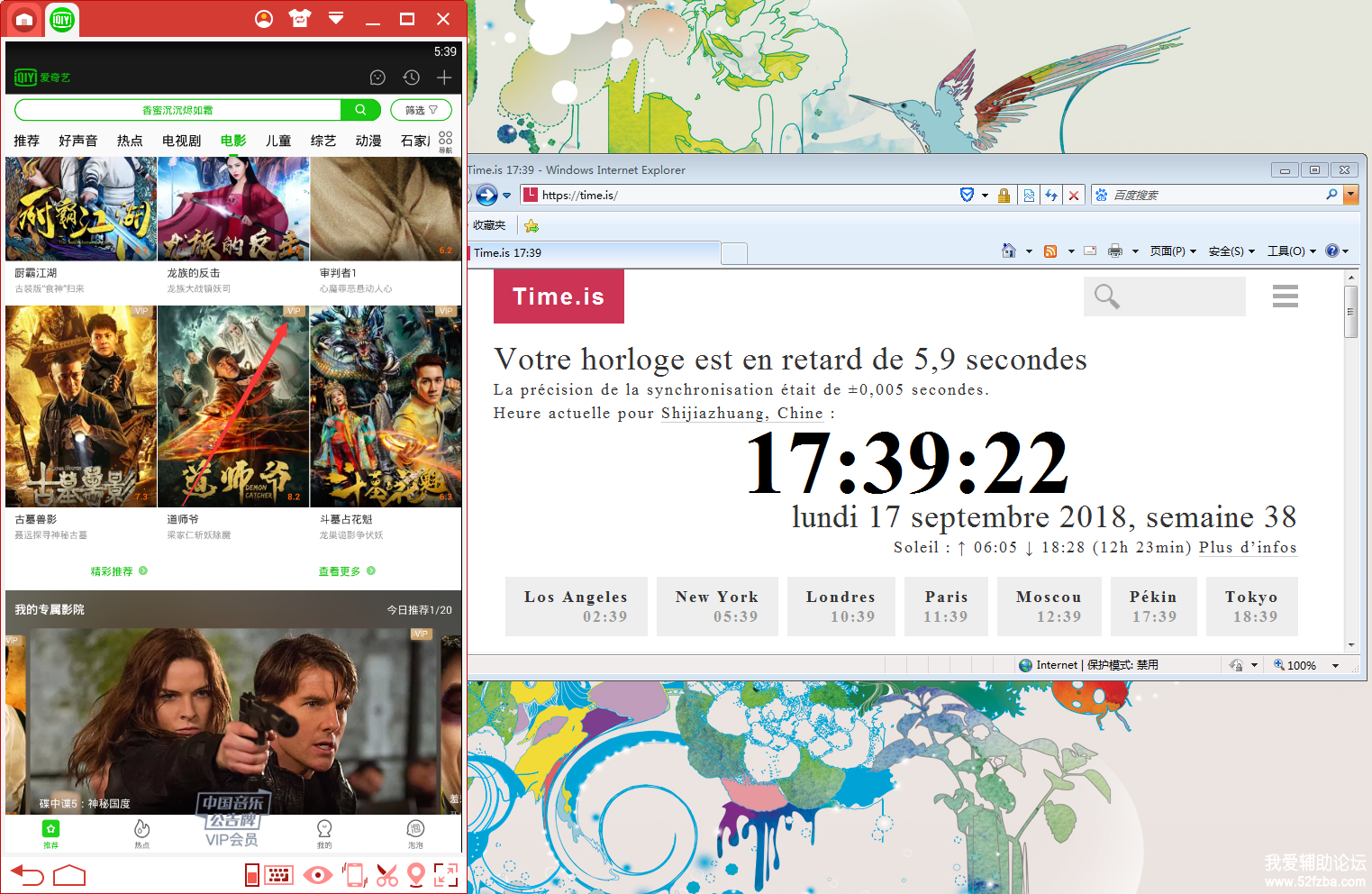The height and width of the screenshot is (894, 1372).
Task: Click the RSS feed icon in IE
Action: (1049, 251)
